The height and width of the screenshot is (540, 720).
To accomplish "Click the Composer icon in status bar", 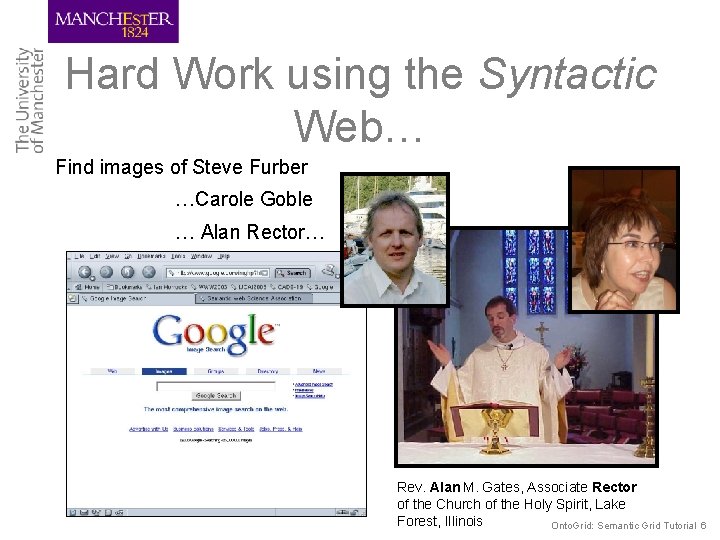I will pyautogui.click(x=96, y=512).
